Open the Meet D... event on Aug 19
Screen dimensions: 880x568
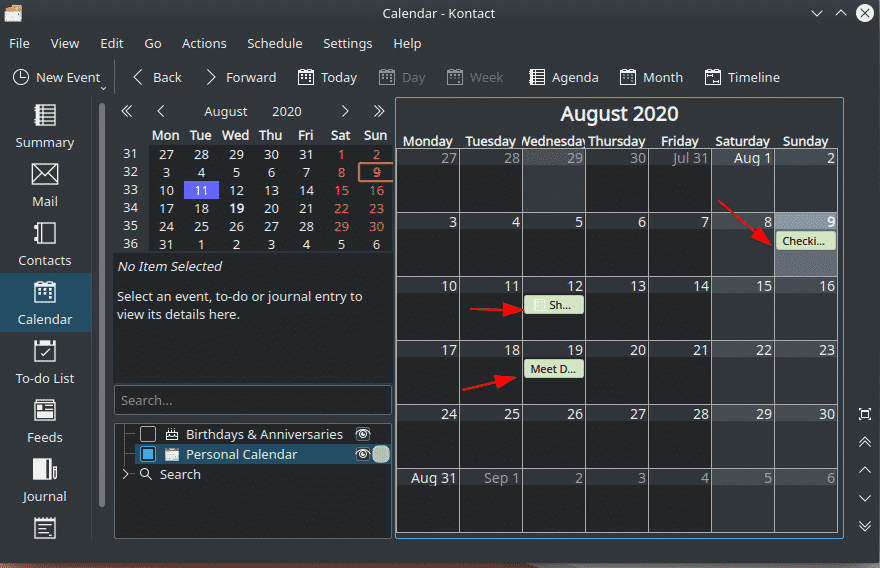tap(553, 369)
